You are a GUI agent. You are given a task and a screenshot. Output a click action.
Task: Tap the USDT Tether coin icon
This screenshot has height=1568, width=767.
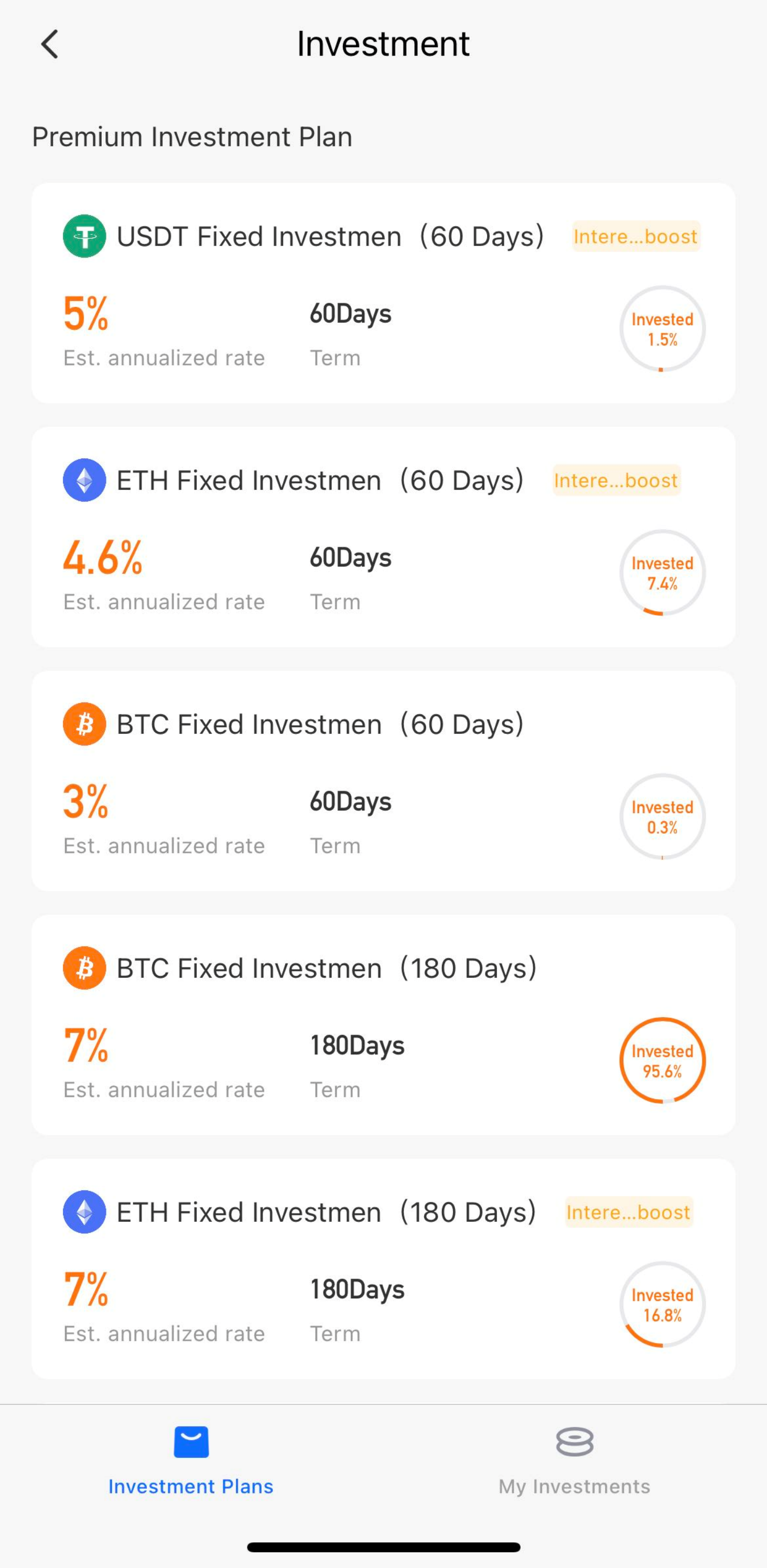tap(84, 236)
